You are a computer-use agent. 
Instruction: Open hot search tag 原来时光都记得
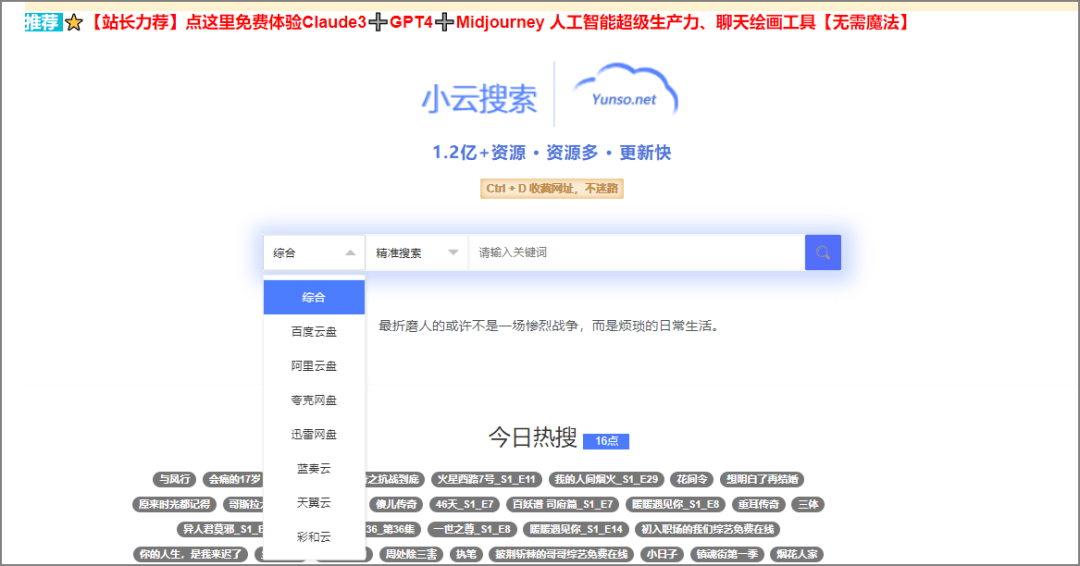(x=174, y=504)
